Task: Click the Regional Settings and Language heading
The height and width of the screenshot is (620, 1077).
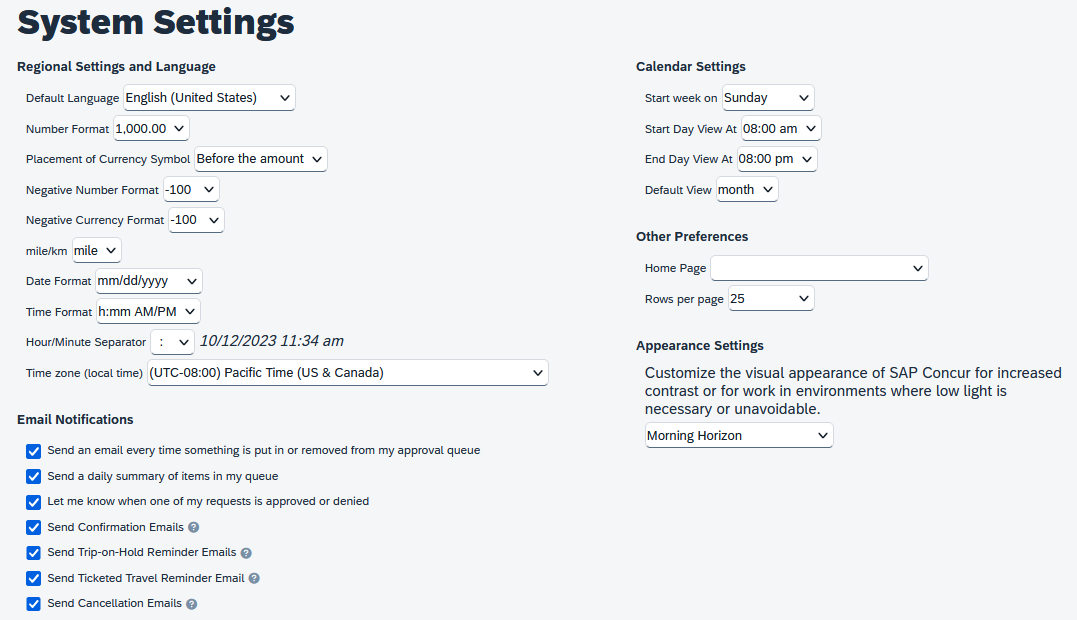Action: [x=116, y=67]
